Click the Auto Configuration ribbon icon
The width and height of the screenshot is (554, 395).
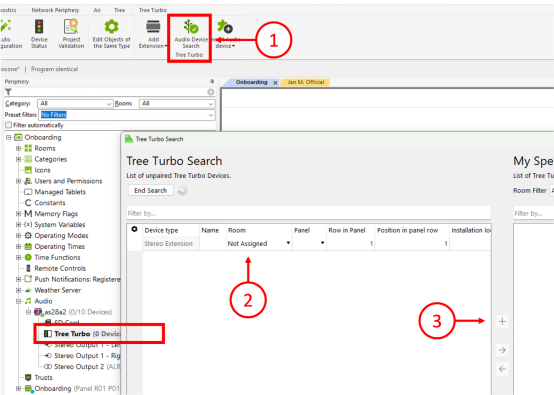point(6,26)
